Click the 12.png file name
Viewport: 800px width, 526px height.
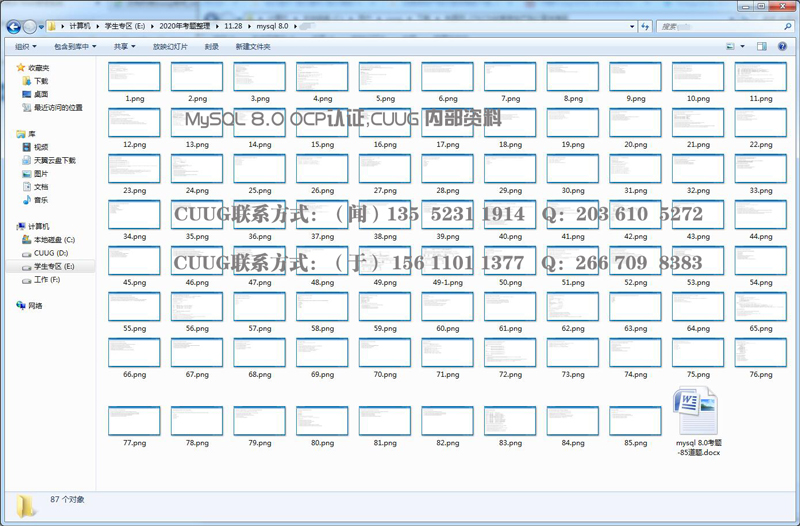134,145
